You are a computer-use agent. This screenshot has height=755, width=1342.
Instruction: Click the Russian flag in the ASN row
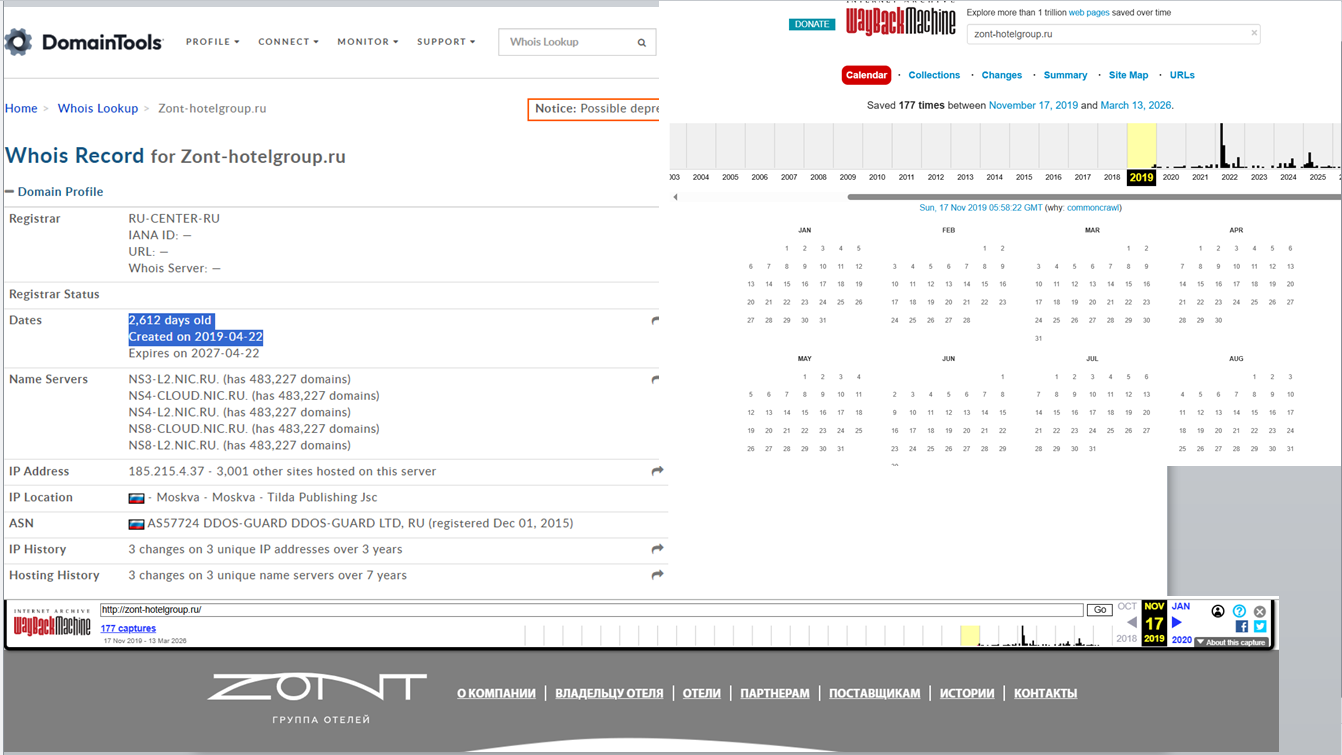(x=136, y=524)
